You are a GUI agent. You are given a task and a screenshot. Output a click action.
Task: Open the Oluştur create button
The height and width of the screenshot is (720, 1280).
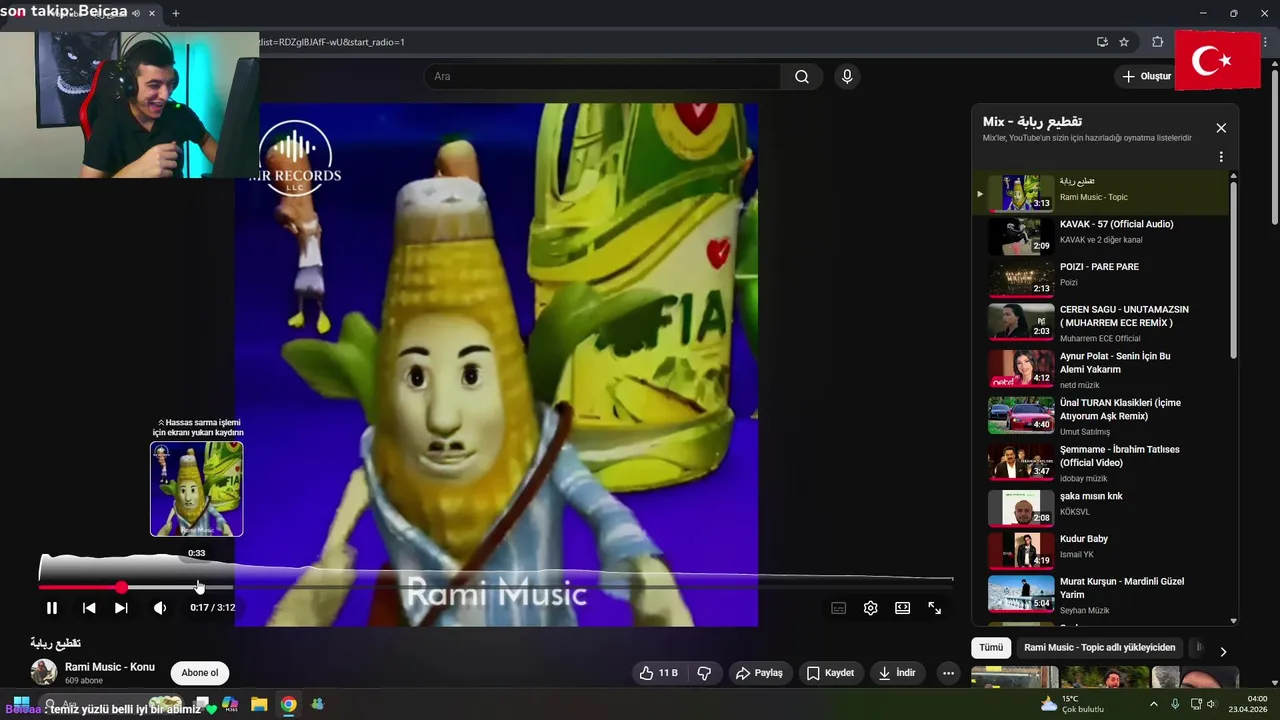click(1146, 76)
